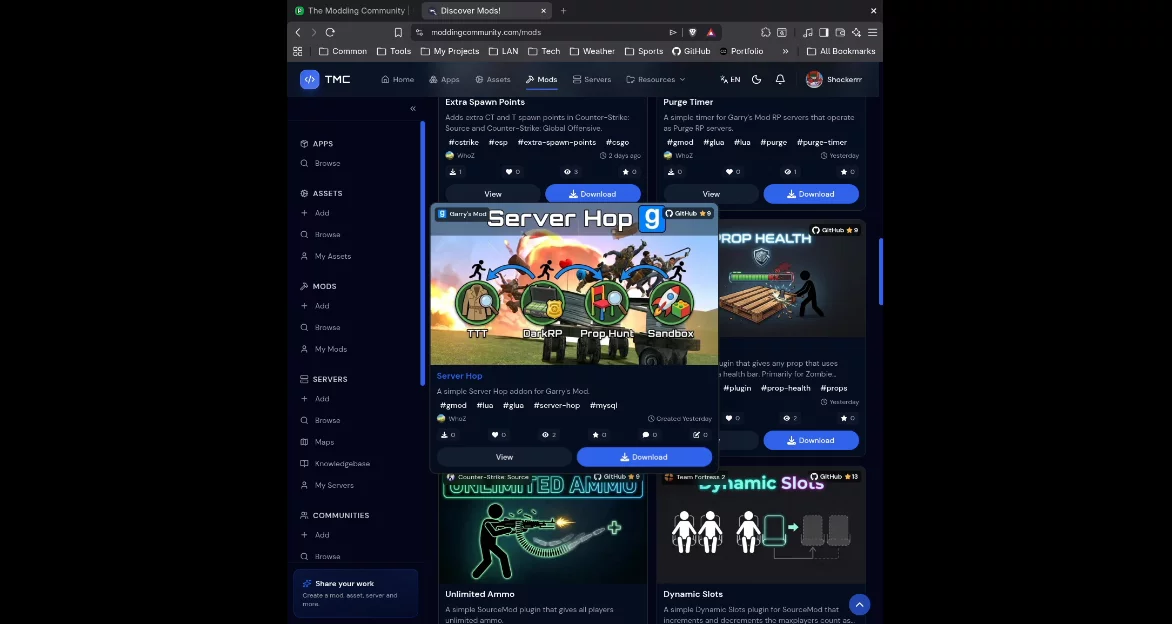
Task: Open My Mods in the sidebar
Action: [x=324, y=349]
